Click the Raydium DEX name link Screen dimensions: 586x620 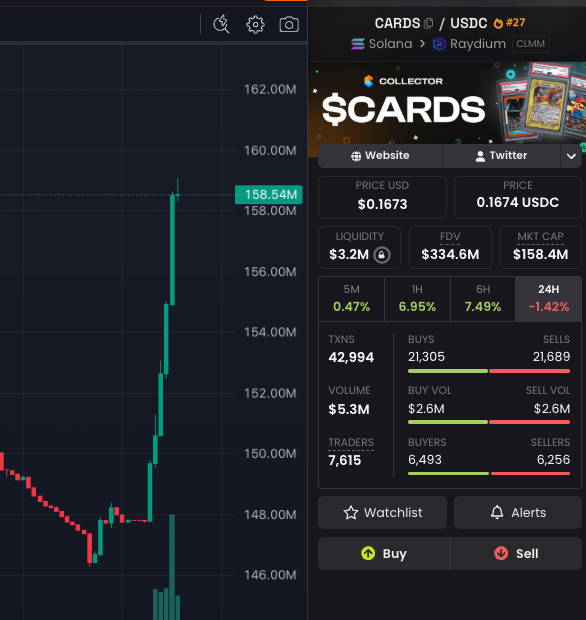[x=478, y=44]
